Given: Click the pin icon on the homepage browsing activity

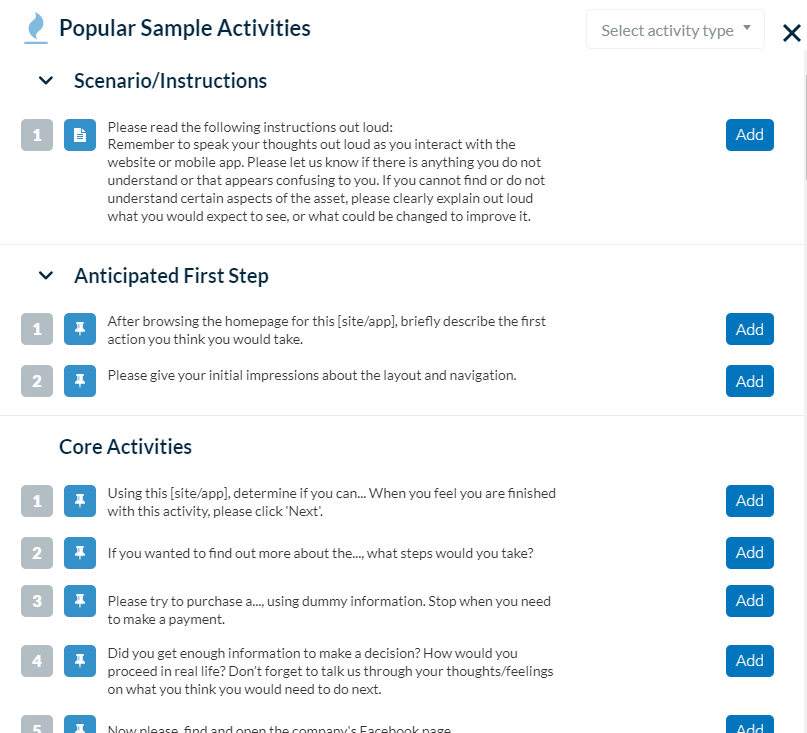Looking at the screenshot, I should click(79, 329).
